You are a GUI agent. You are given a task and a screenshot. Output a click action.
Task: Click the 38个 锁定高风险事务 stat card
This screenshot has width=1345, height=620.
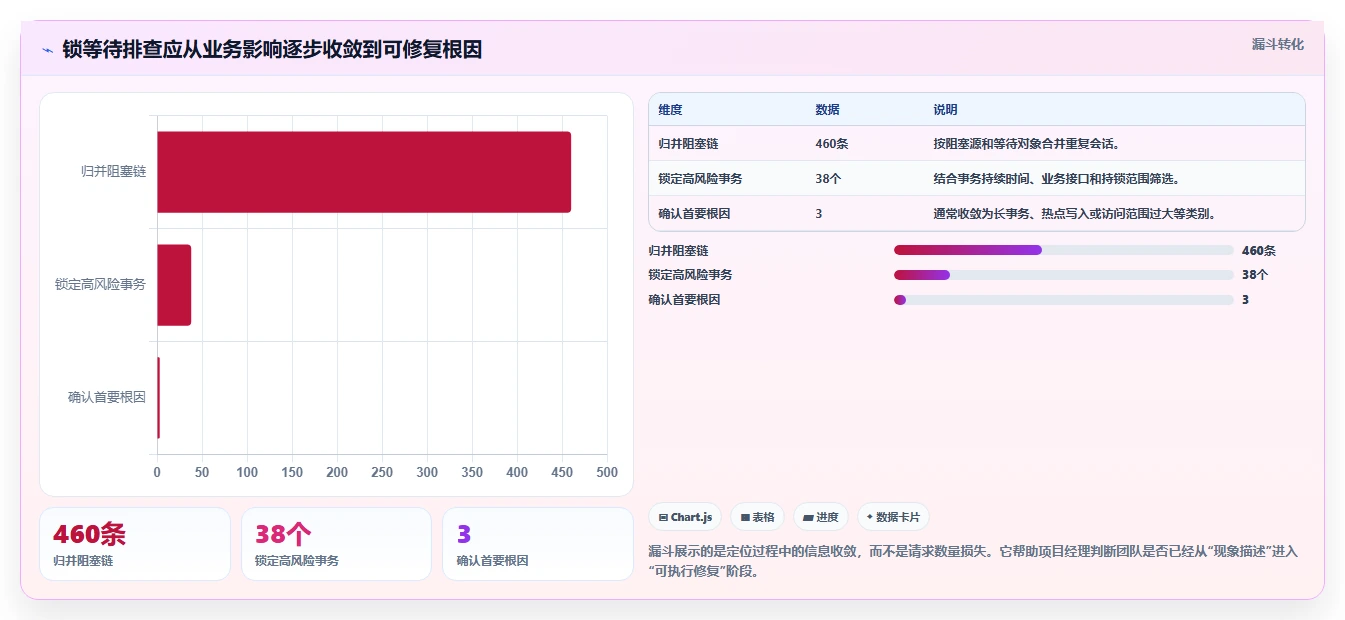(336, 544)
